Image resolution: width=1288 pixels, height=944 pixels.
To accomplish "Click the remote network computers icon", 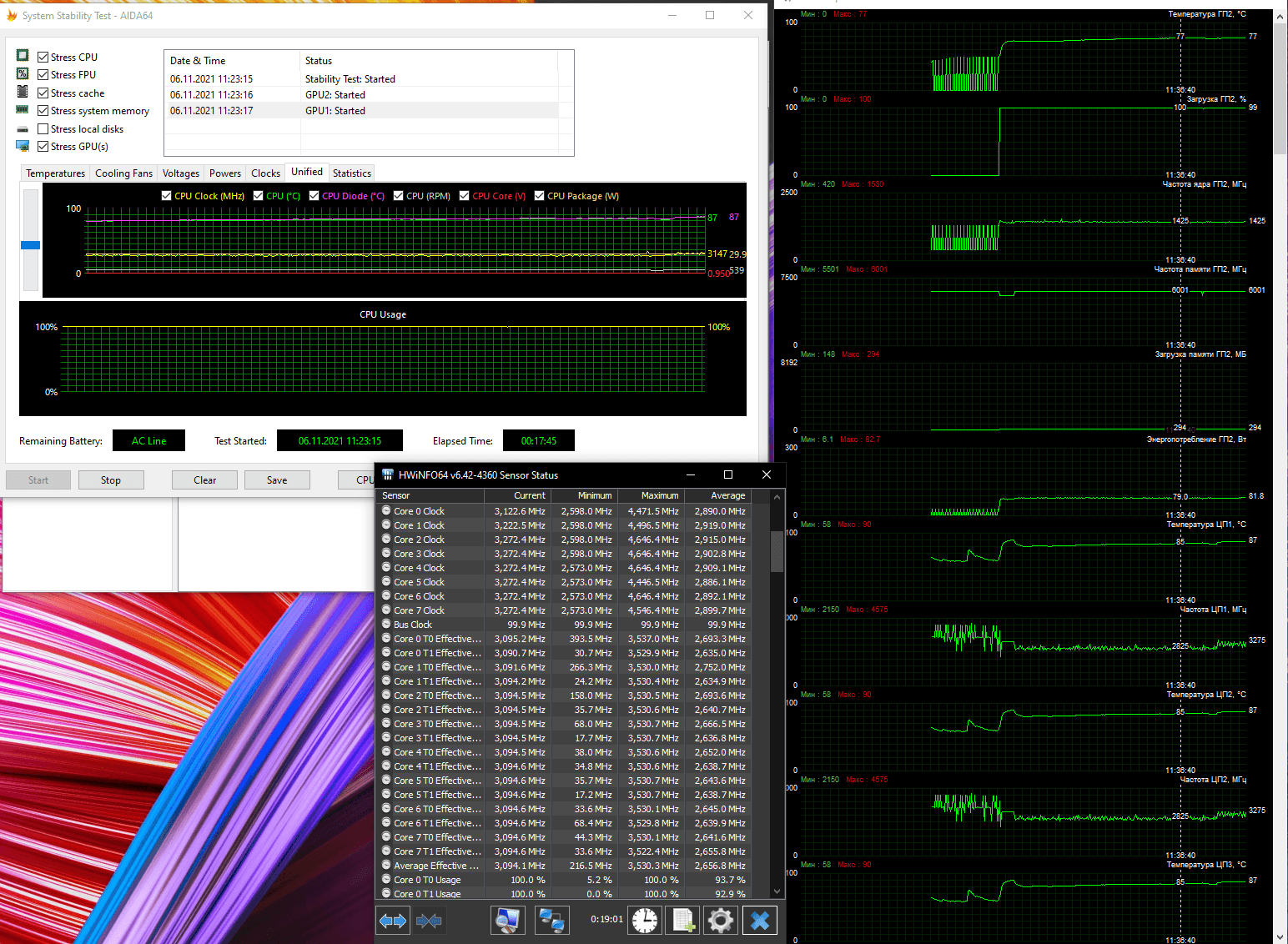I will (551, 921).
